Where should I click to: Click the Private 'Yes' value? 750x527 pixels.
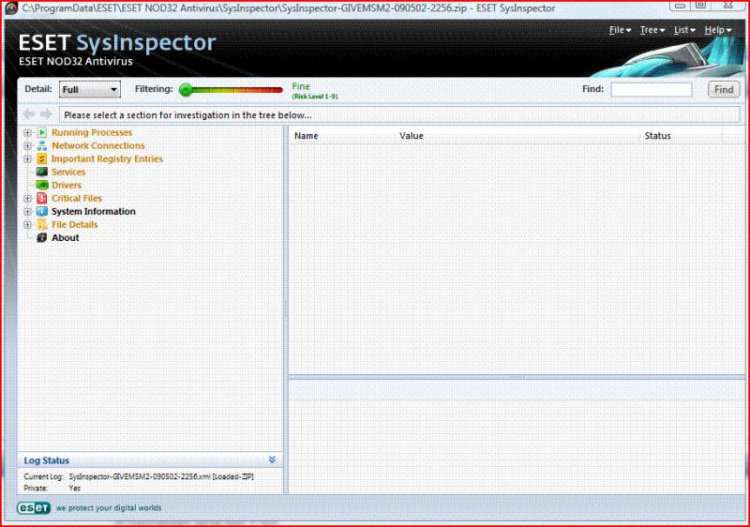point(75,488)
